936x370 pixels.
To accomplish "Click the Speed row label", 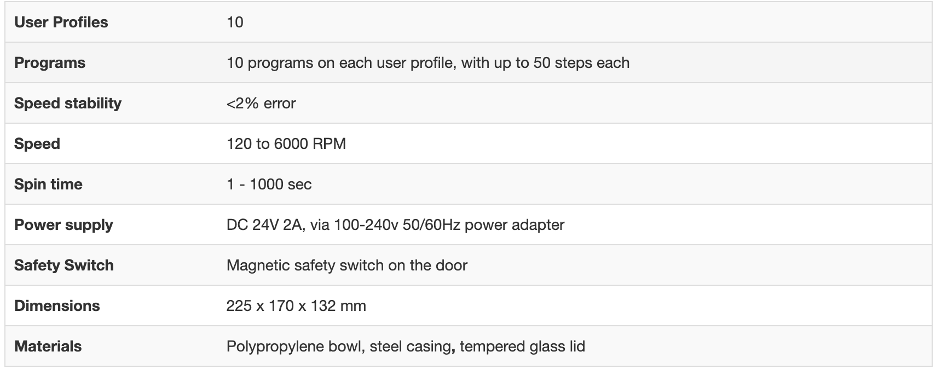I will pos(37,144).
